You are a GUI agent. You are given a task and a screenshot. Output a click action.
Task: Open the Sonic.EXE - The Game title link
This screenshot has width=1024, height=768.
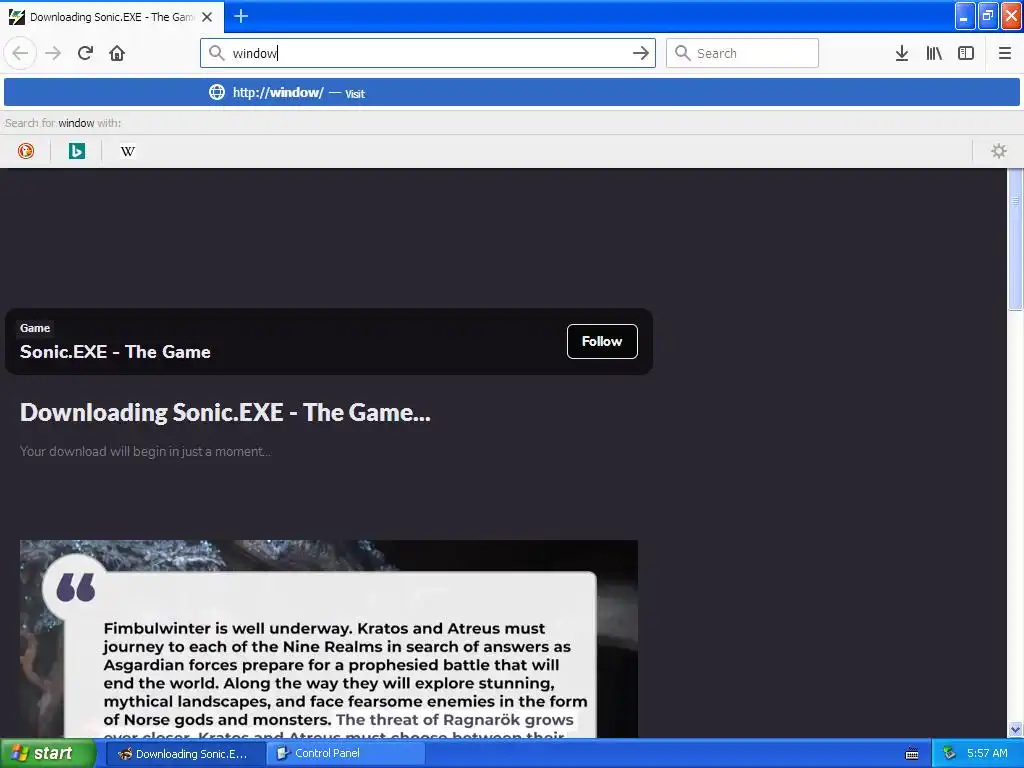click(x=115, y=351)
